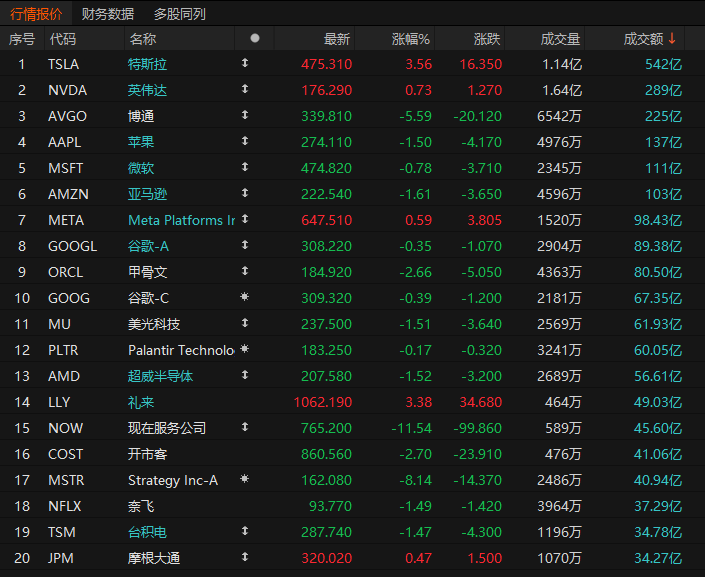Sort by the 最新 column header
The image size is (705, 577).
(337, 39)
